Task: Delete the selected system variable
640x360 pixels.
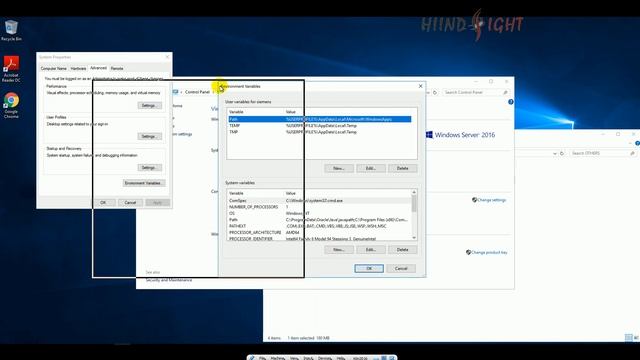Action: pos(402,249)
